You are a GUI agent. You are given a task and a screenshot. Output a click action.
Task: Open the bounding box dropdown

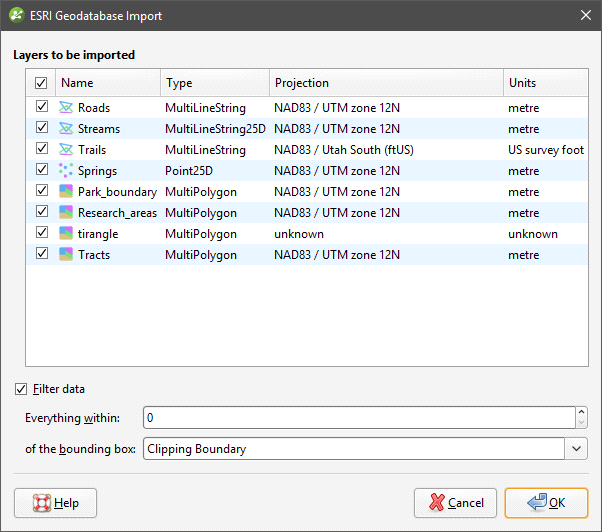pyautogui.click(x=577, y=449)
